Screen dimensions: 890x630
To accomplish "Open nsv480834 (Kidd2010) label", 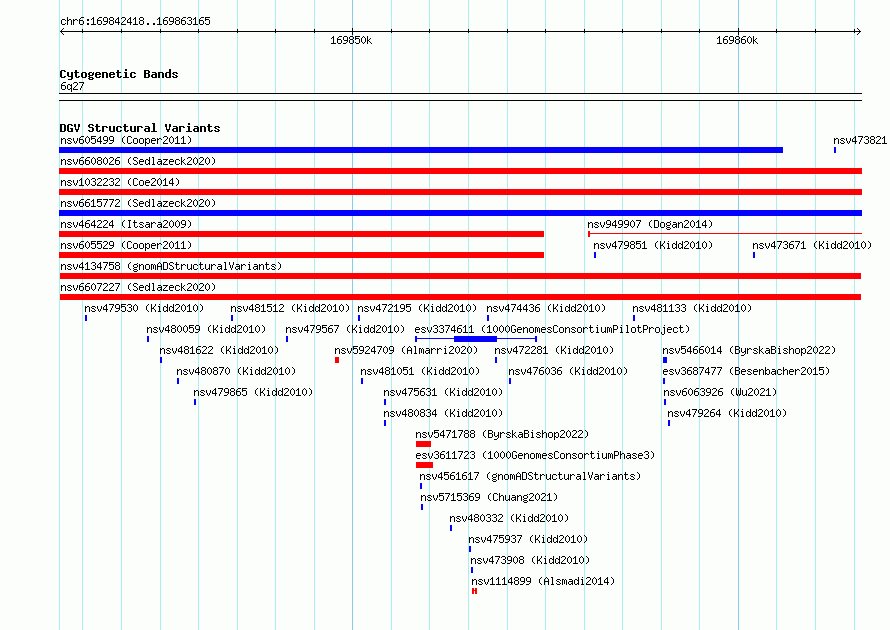I will [443, 413].
